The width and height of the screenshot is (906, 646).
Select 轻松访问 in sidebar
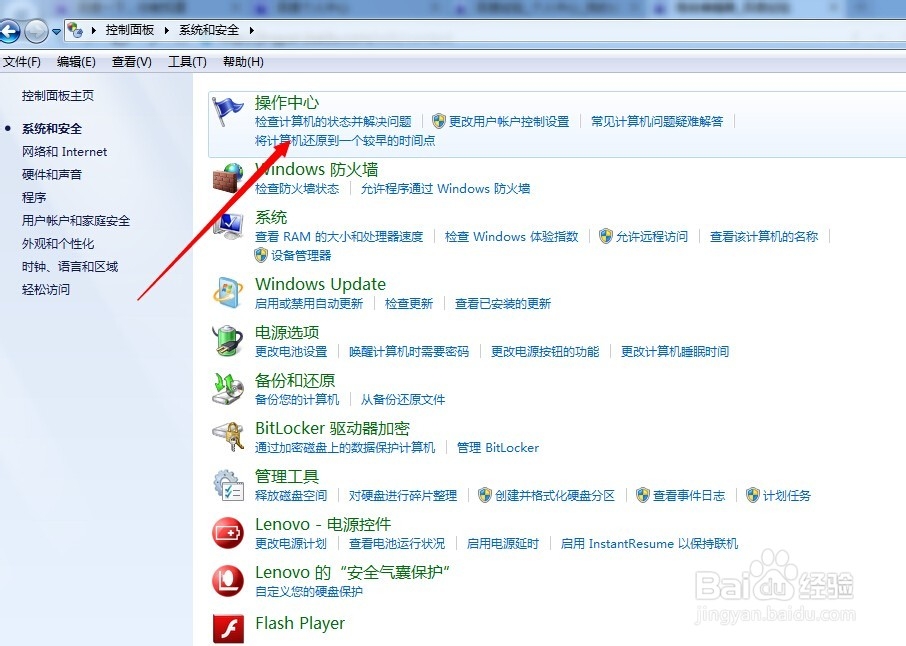(46, 289)
